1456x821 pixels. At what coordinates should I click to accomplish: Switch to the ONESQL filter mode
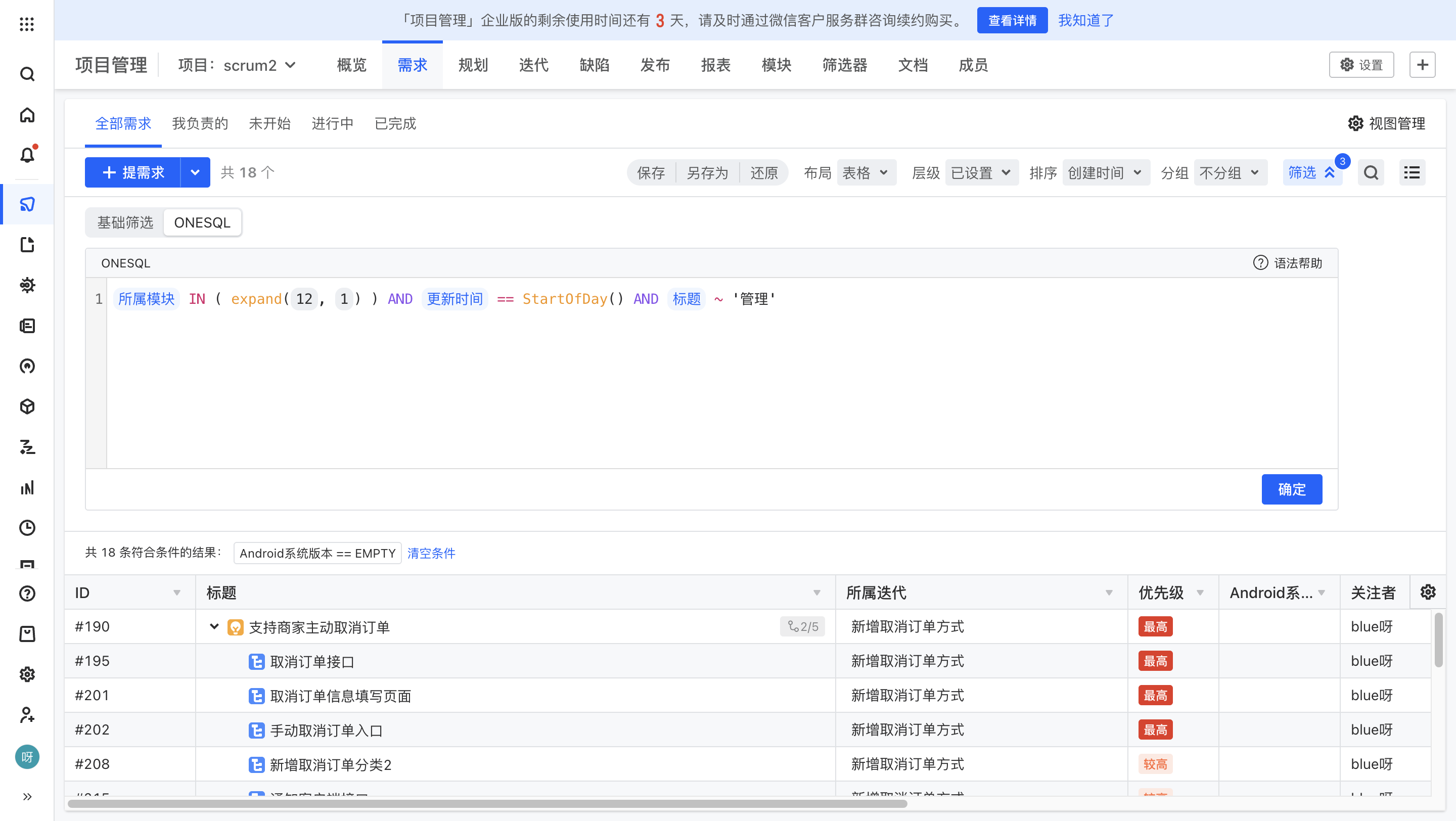202,222
